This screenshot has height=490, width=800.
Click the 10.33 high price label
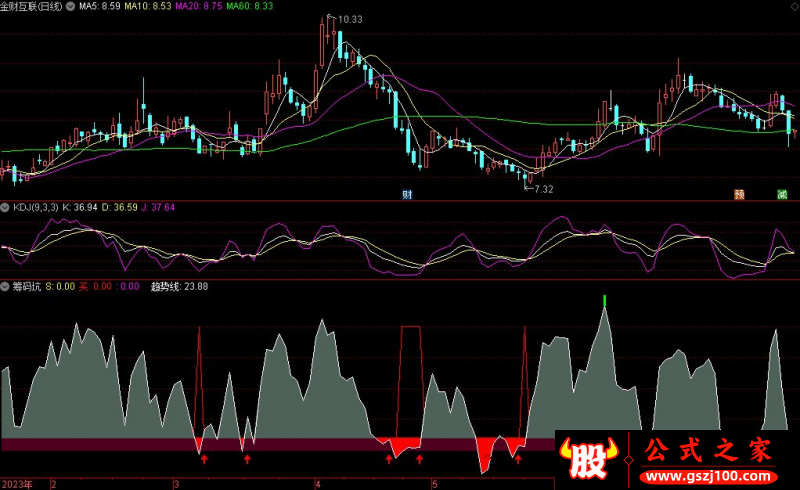click(349, 20)
